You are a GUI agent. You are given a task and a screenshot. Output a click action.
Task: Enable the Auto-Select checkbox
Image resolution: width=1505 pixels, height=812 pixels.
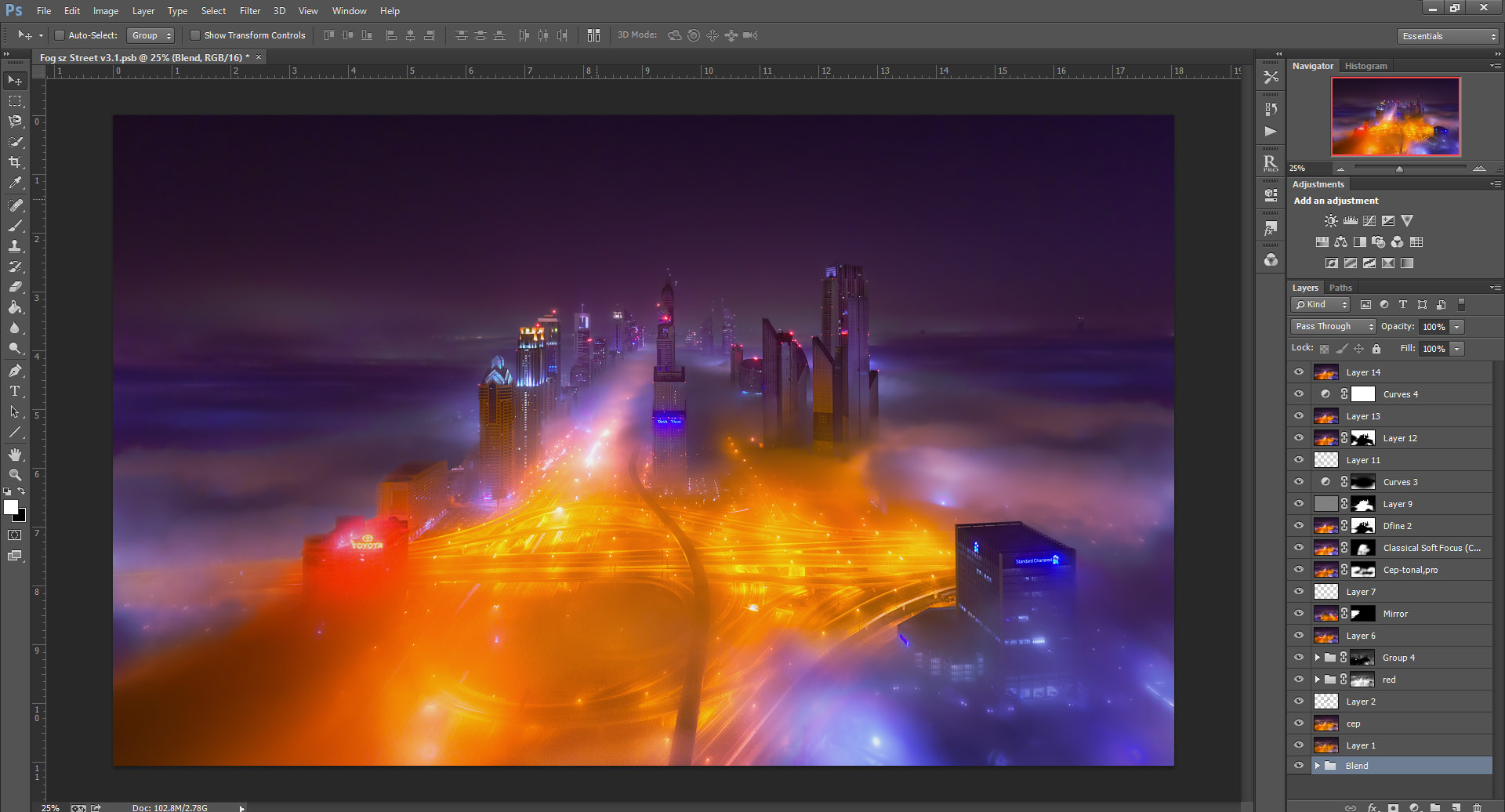(x=60, y=35)
